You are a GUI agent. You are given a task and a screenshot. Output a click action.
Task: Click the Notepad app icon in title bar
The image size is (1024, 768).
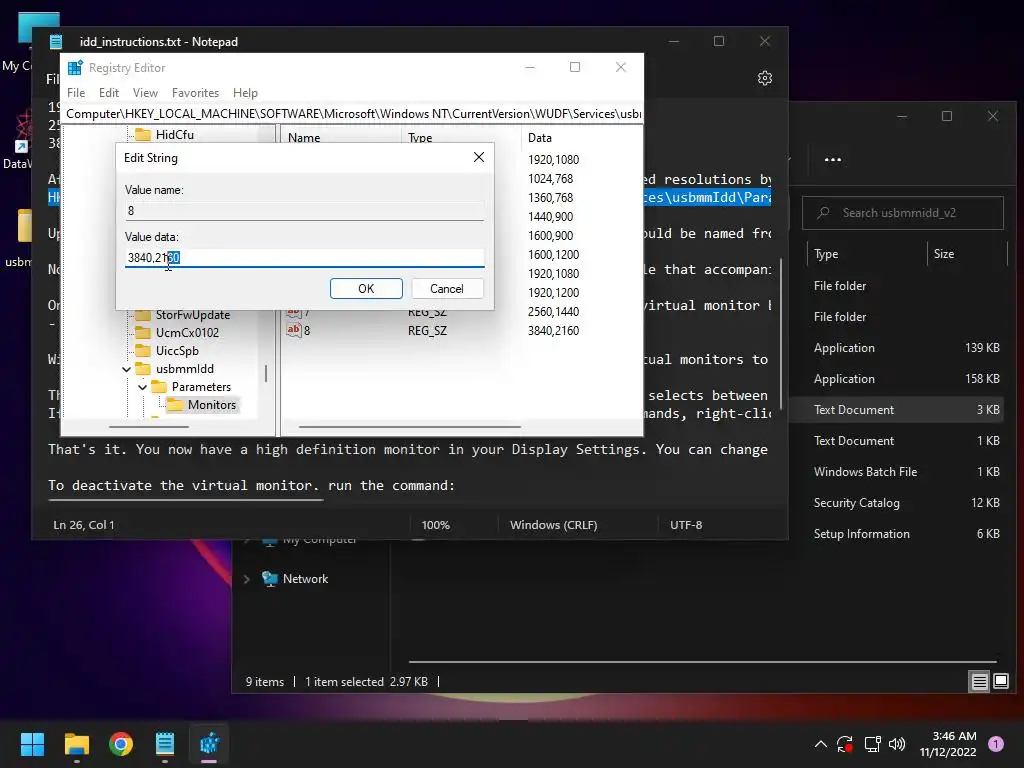tap(56, 42)
